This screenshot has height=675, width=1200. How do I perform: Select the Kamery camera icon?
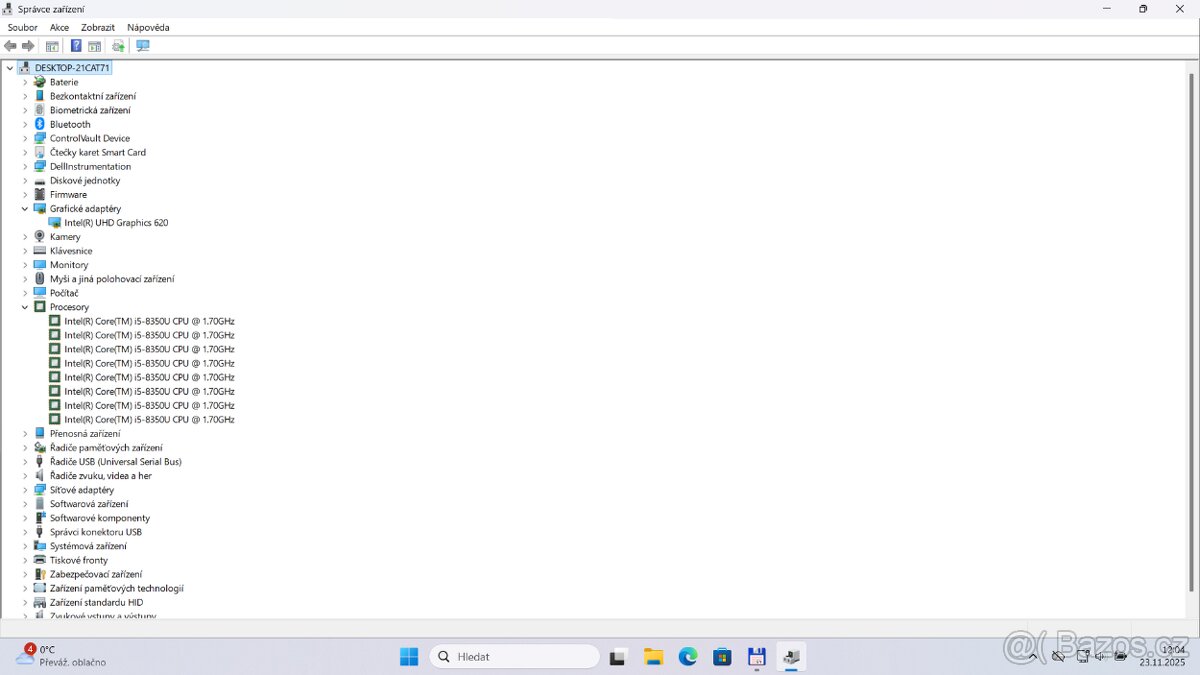(x=40, y=237)
